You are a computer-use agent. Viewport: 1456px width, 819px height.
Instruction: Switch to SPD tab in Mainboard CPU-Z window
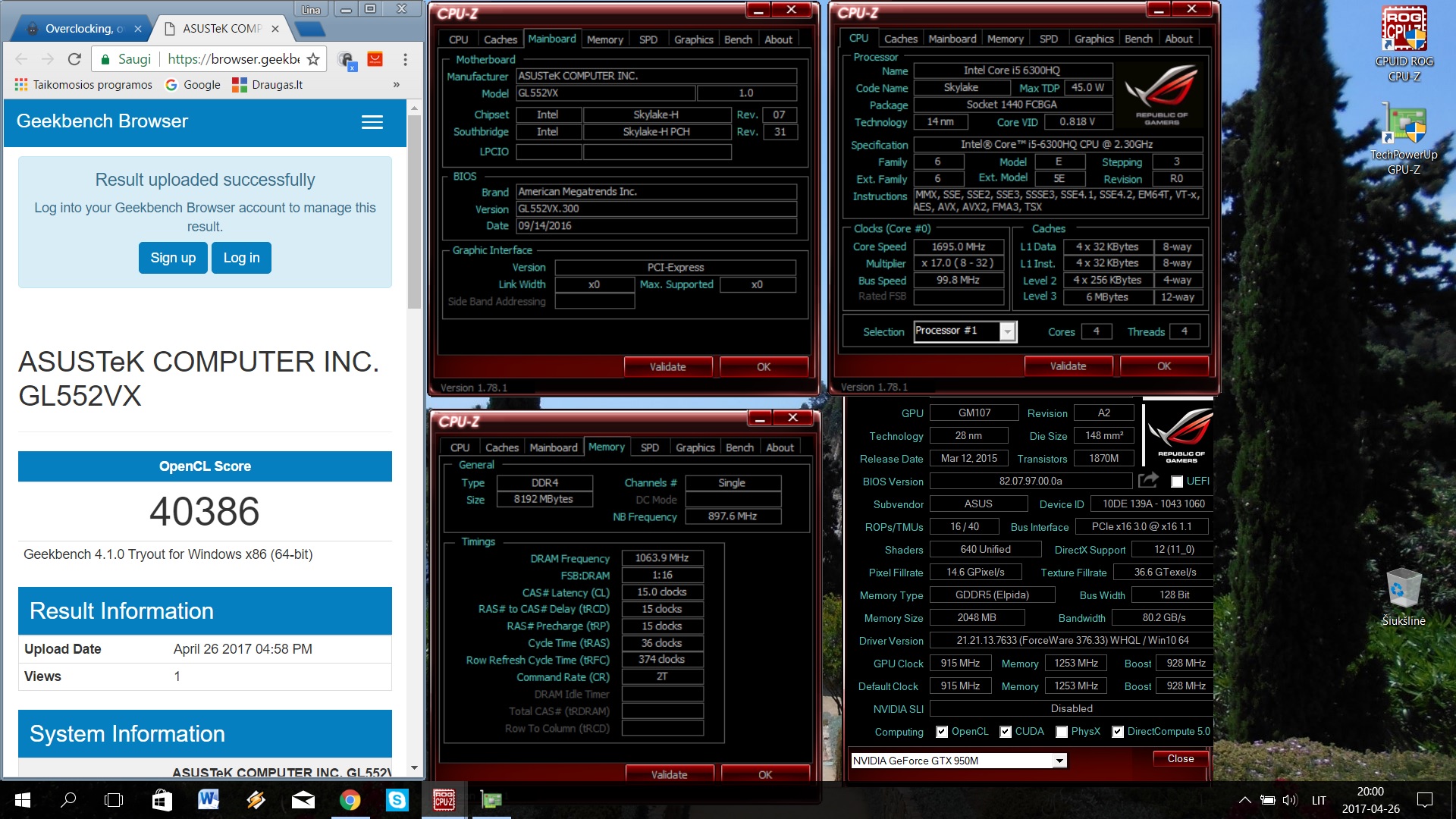(x=648, y=39)
